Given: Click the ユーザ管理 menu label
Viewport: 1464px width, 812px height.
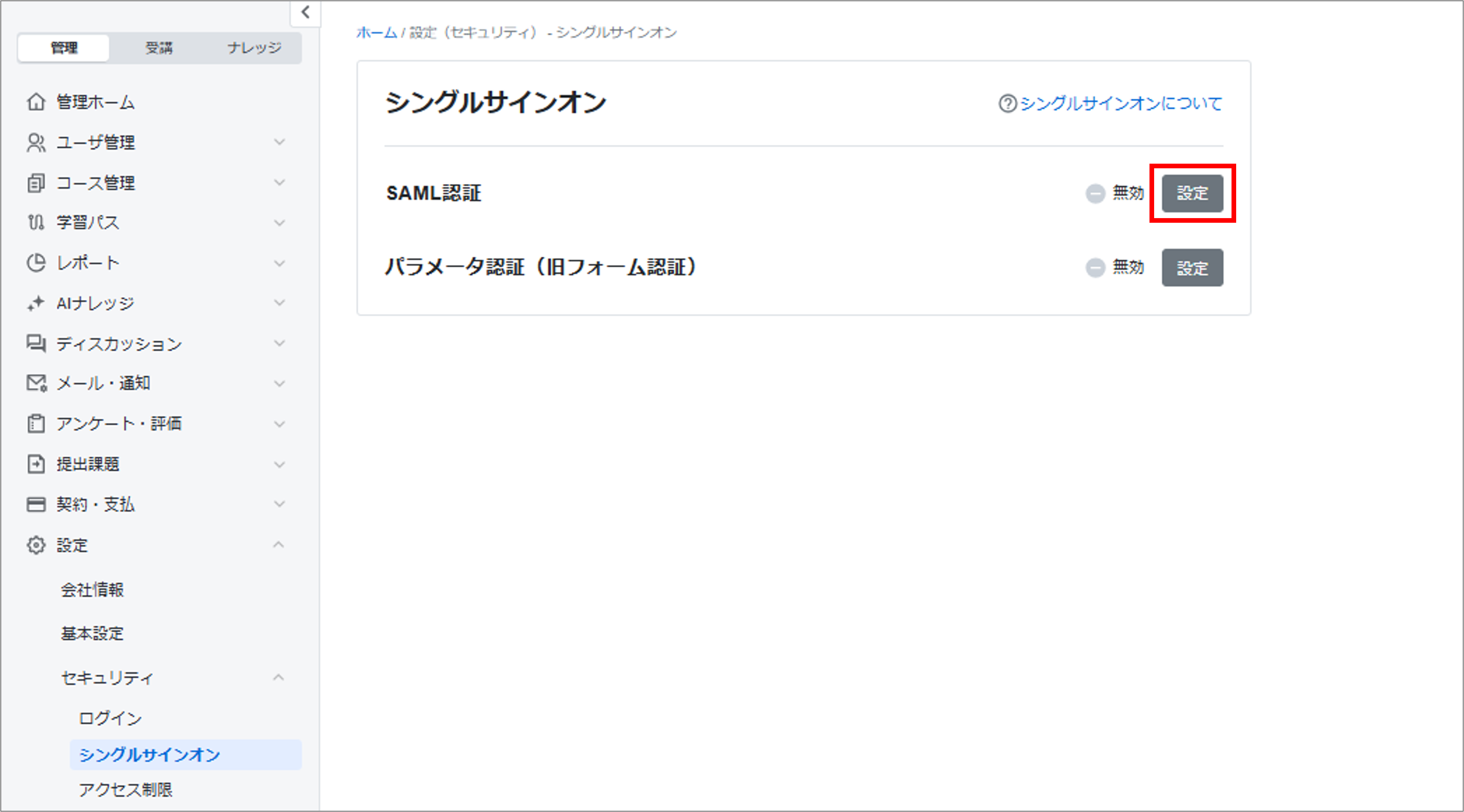Looking at the screenshot, I should 95,142.
